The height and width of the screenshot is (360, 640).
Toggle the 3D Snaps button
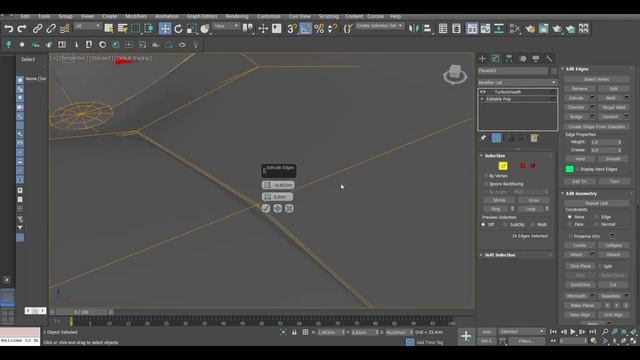pyautogui.click(x=291, y=29)
